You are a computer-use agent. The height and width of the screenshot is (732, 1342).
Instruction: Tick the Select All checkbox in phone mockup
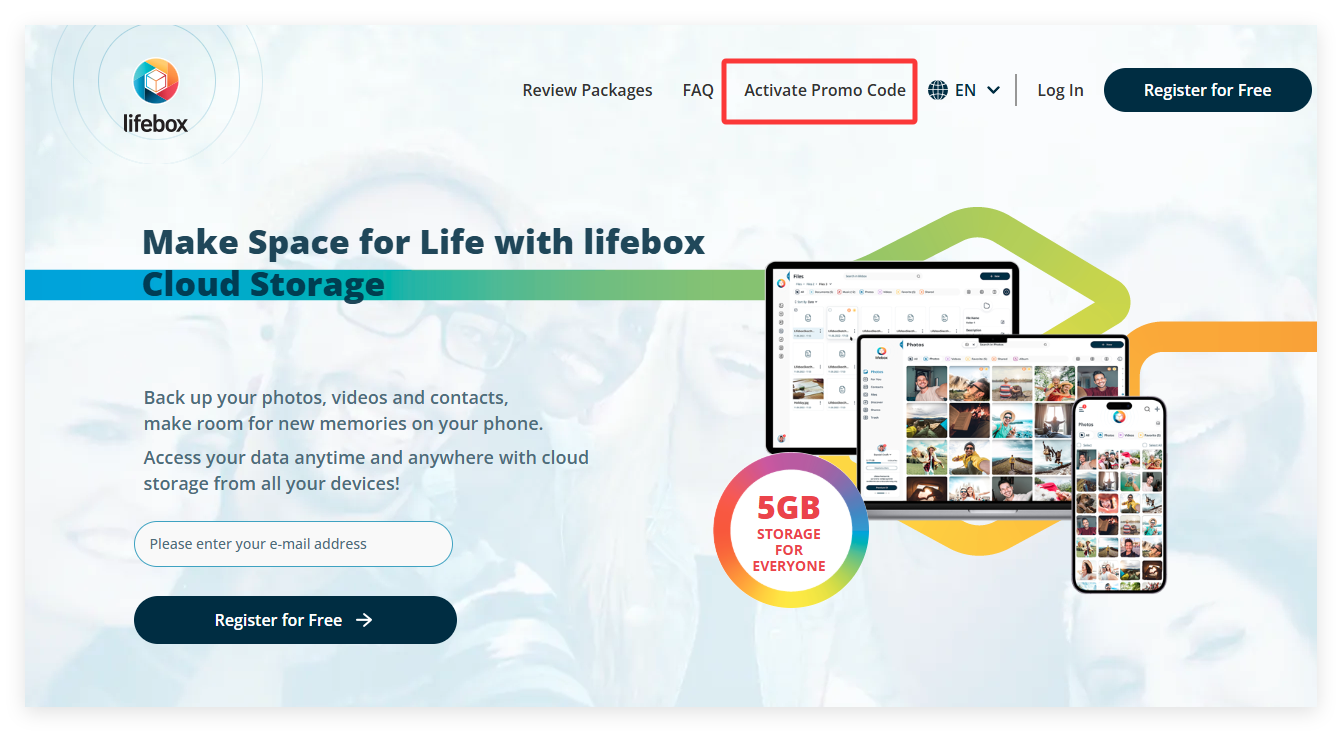[1145, 445]
